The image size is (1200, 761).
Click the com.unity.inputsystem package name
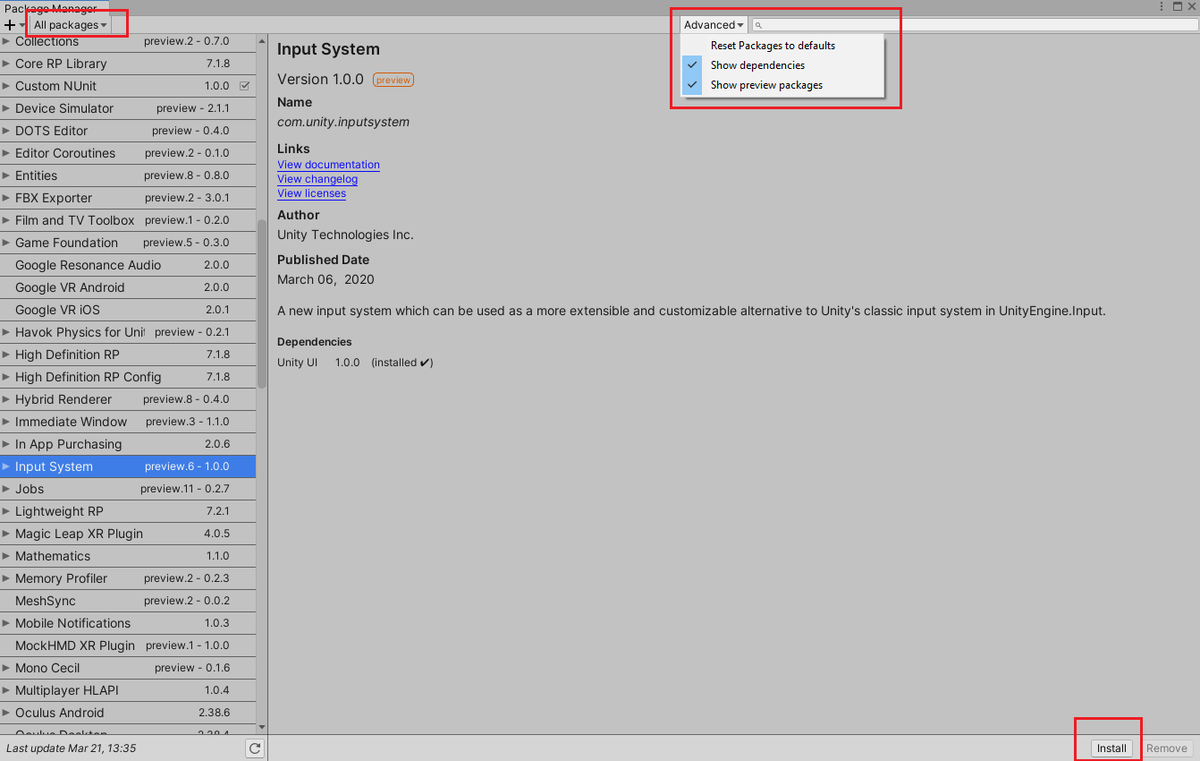coord(343,122)
